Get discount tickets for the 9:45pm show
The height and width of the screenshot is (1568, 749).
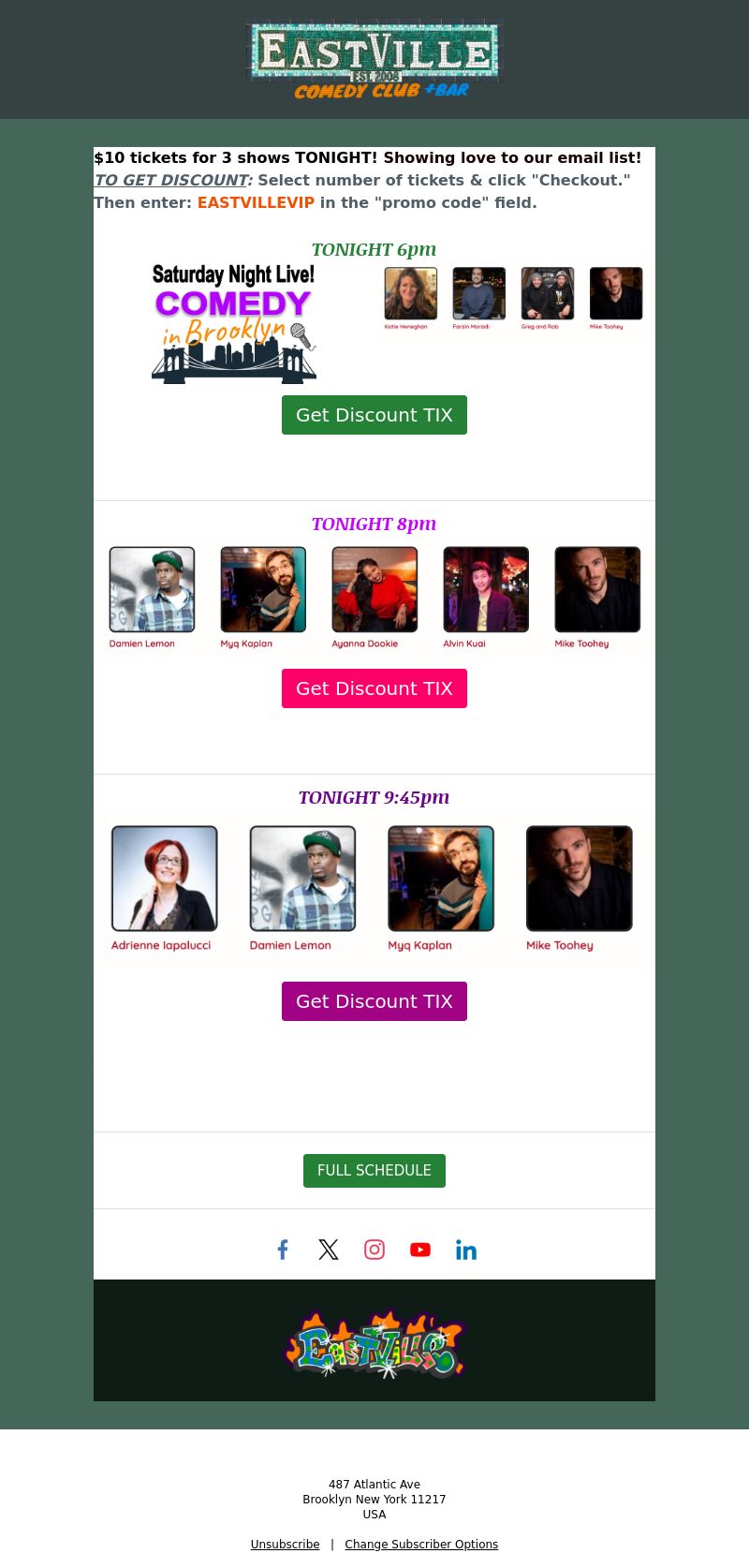374,1001
